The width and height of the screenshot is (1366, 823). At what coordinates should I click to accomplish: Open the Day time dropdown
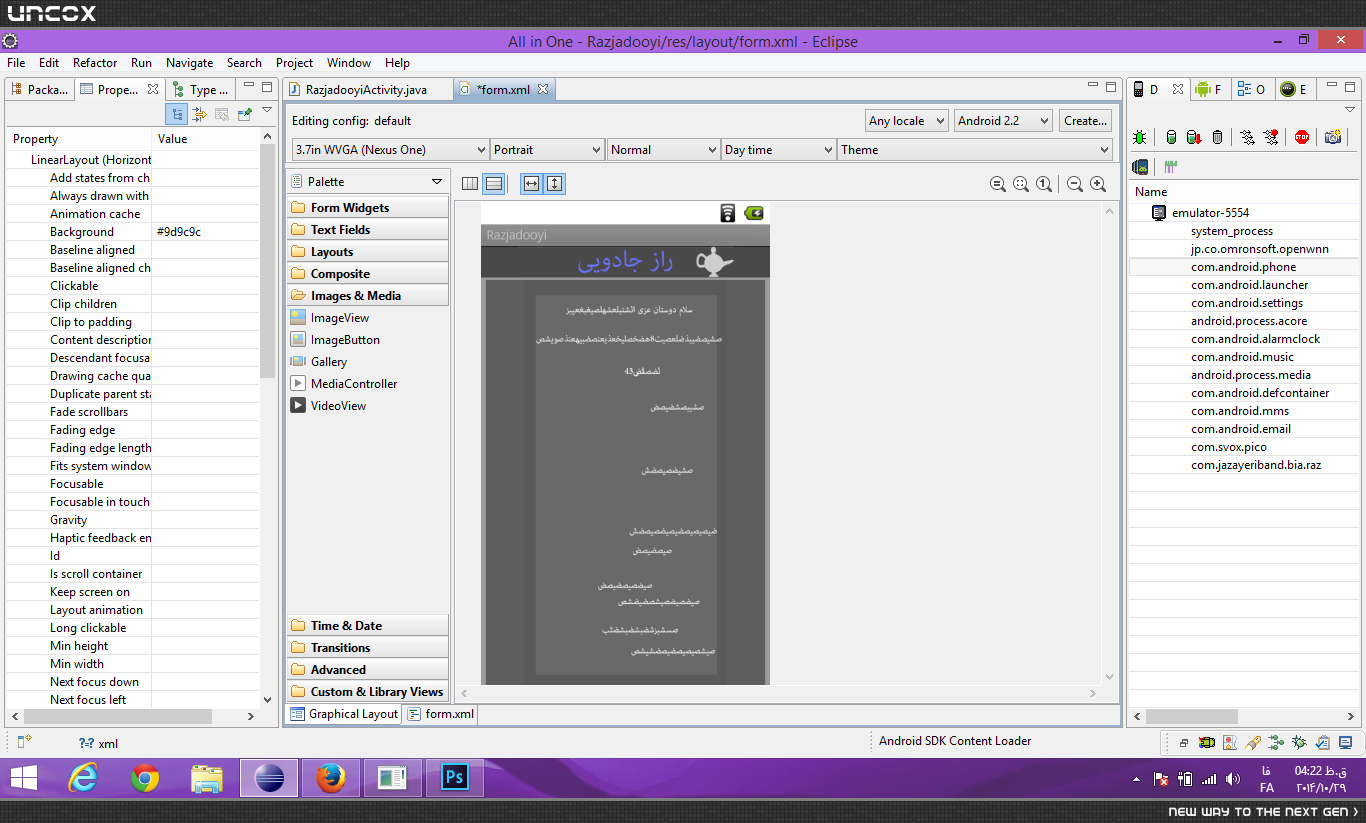point(778,150)
